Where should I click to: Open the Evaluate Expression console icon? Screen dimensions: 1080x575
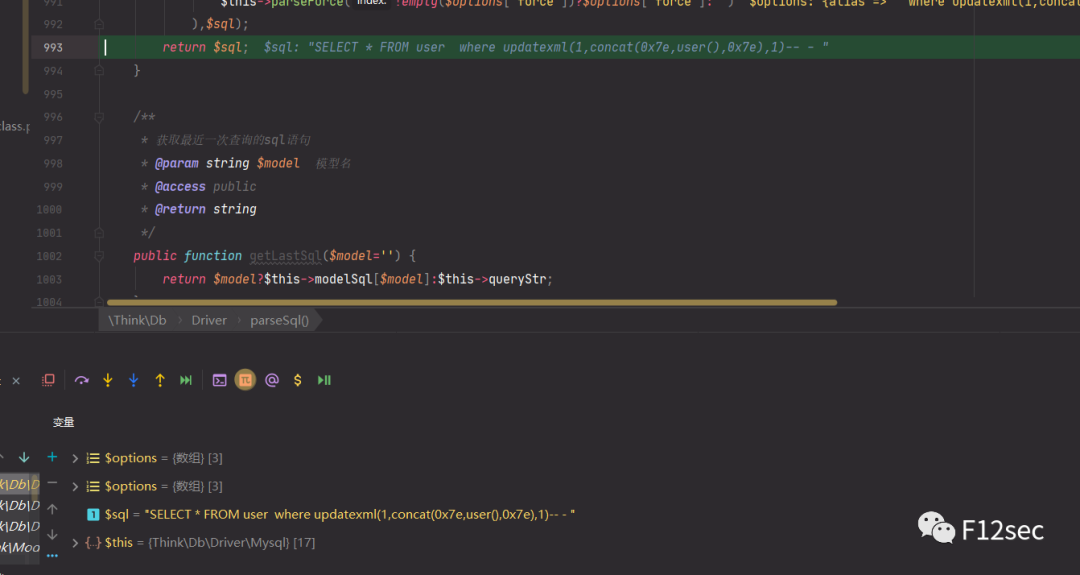[x=220, y=380]
